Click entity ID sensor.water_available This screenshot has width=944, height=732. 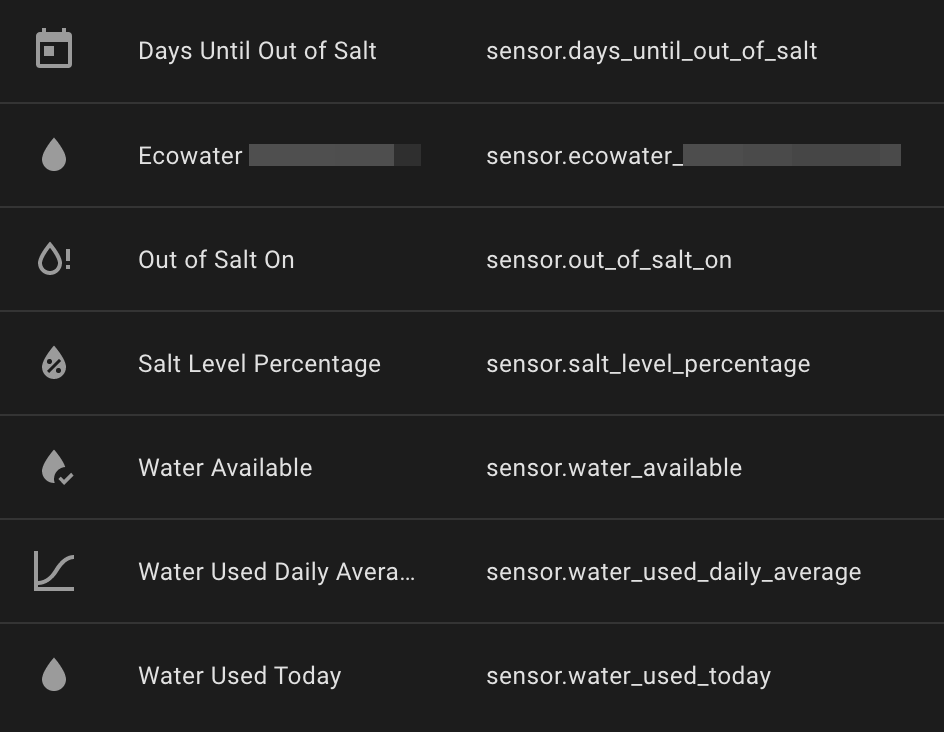point(613,468)
